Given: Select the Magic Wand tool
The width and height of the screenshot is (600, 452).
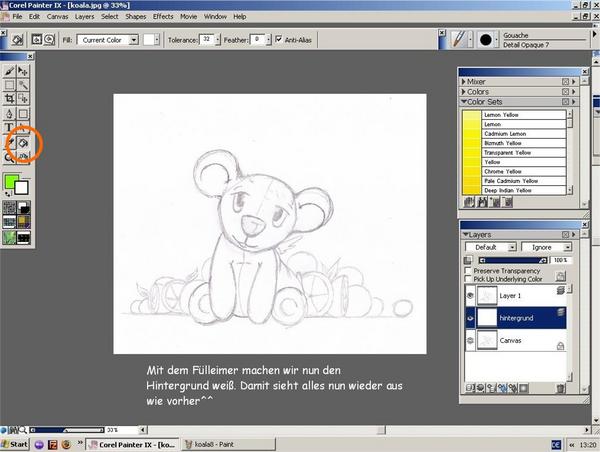Looking at the screenshot, I should [23, 85].
